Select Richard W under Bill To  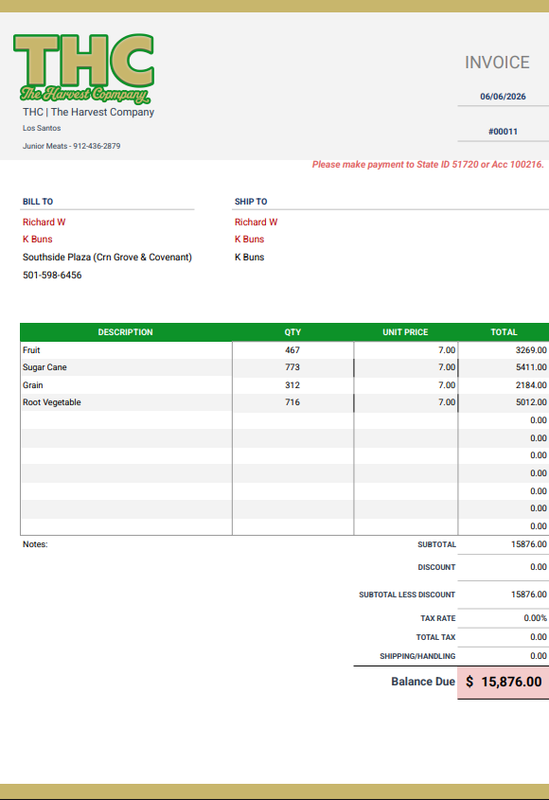[x=44, y=222]
